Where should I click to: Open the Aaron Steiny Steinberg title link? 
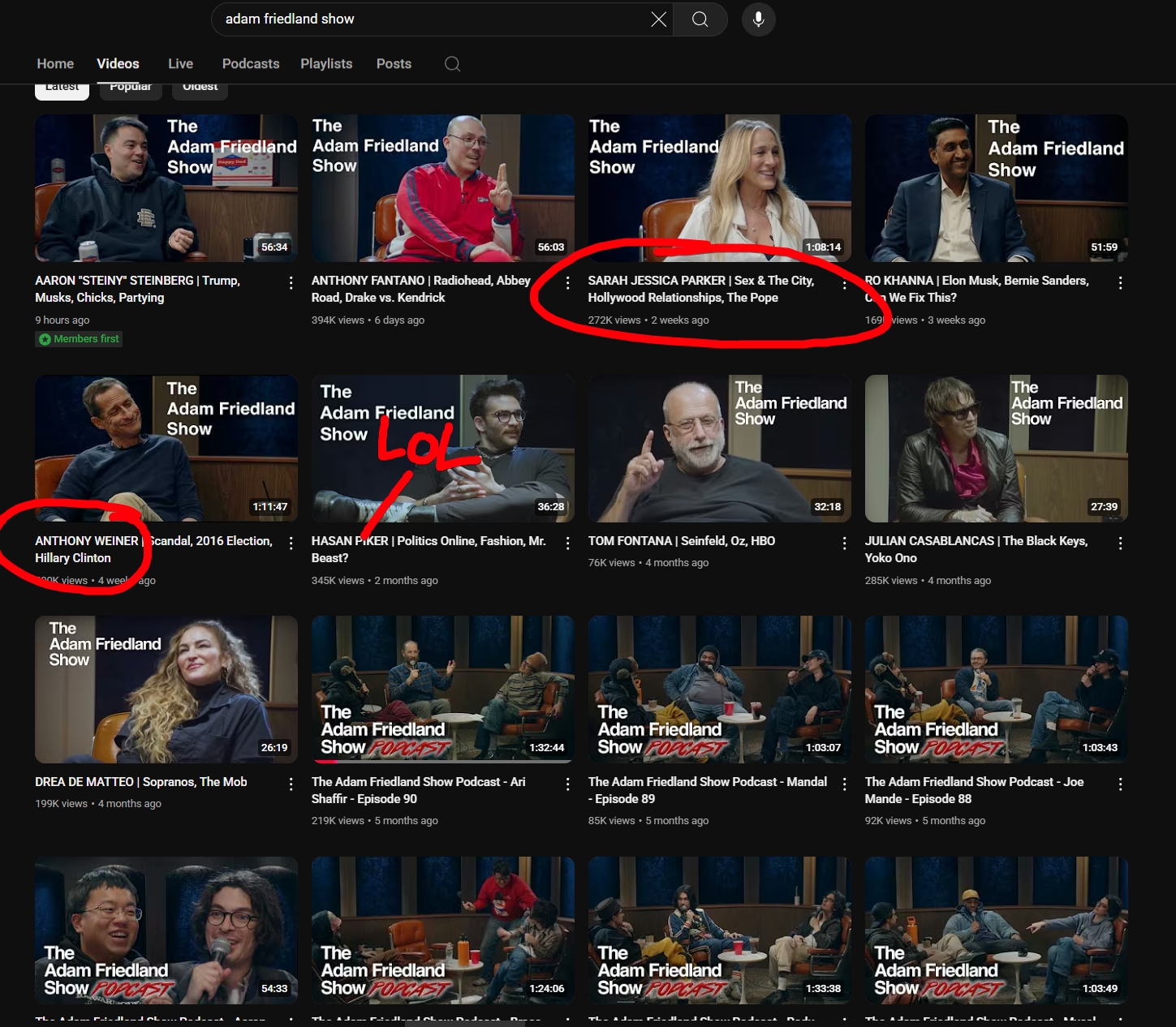138,289
